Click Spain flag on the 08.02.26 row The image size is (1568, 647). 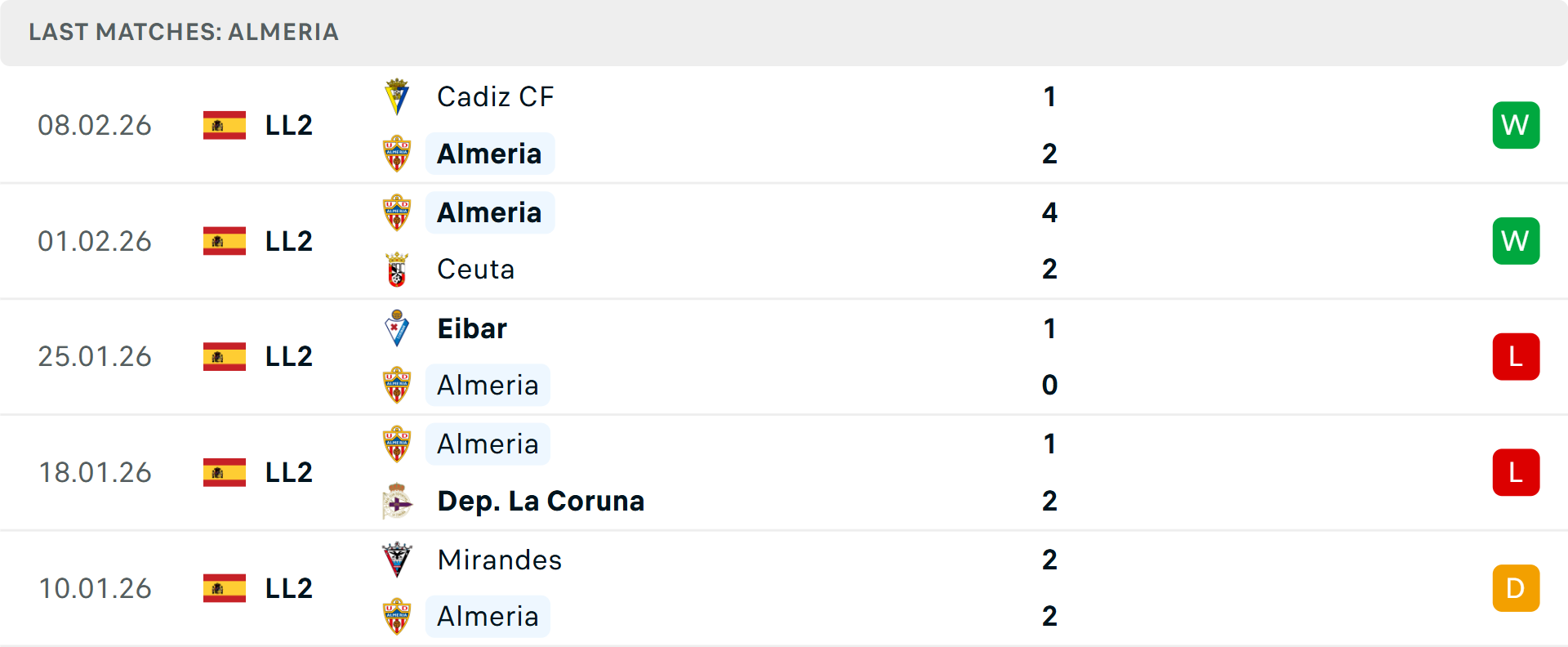pyautogui.click(x=225, y=125)
